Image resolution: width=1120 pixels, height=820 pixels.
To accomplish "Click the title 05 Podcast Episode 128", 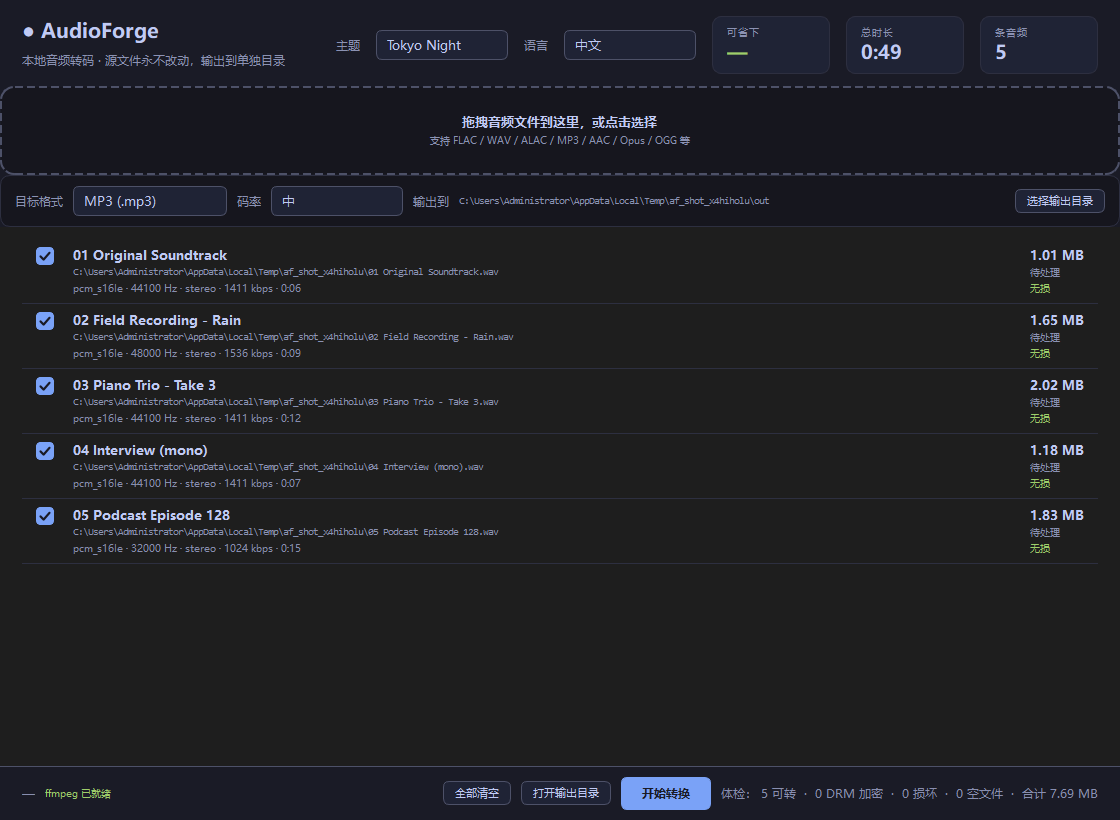I will [151, 515].
